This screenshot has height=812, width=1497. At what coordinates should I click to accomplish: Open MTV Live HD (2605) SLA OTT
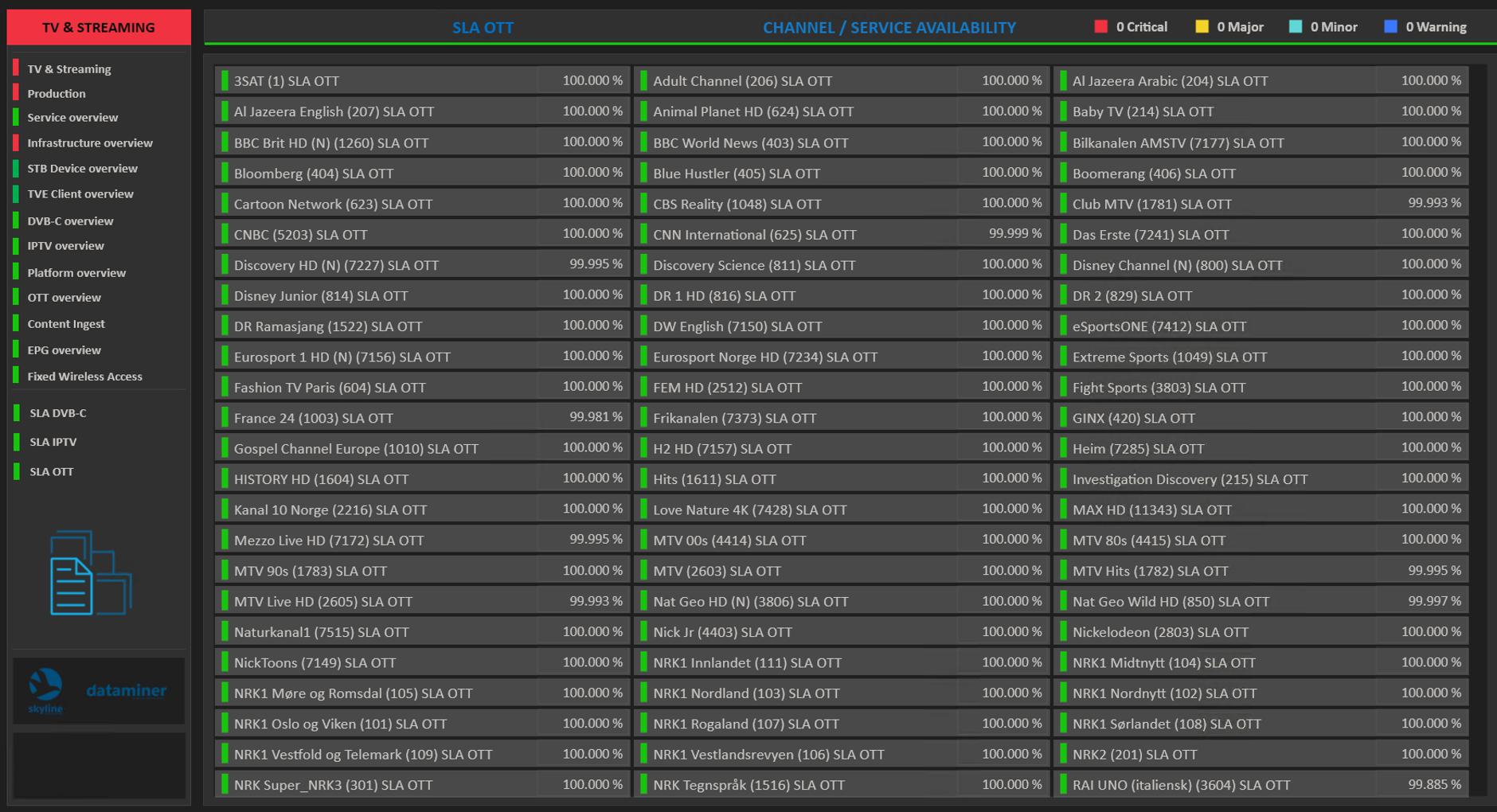[422, 602]
